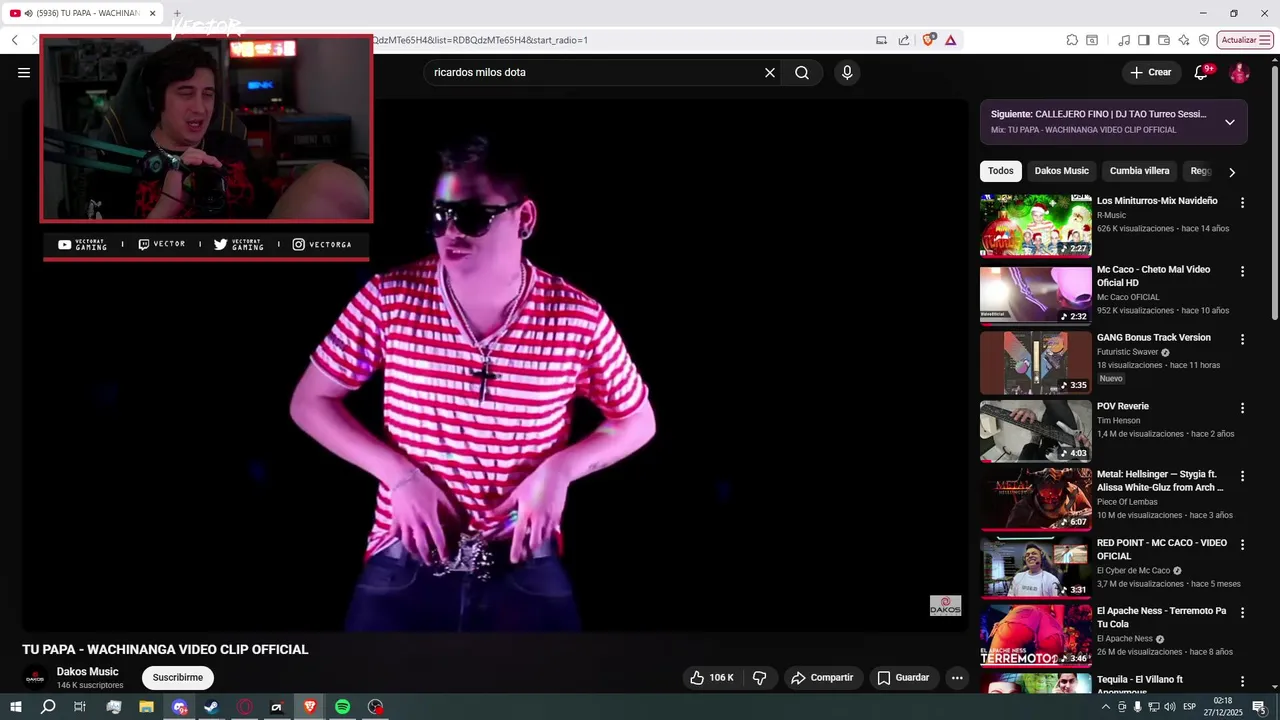Open YouTube notifications bell
1280x720 pixels.
(1202, 72)
